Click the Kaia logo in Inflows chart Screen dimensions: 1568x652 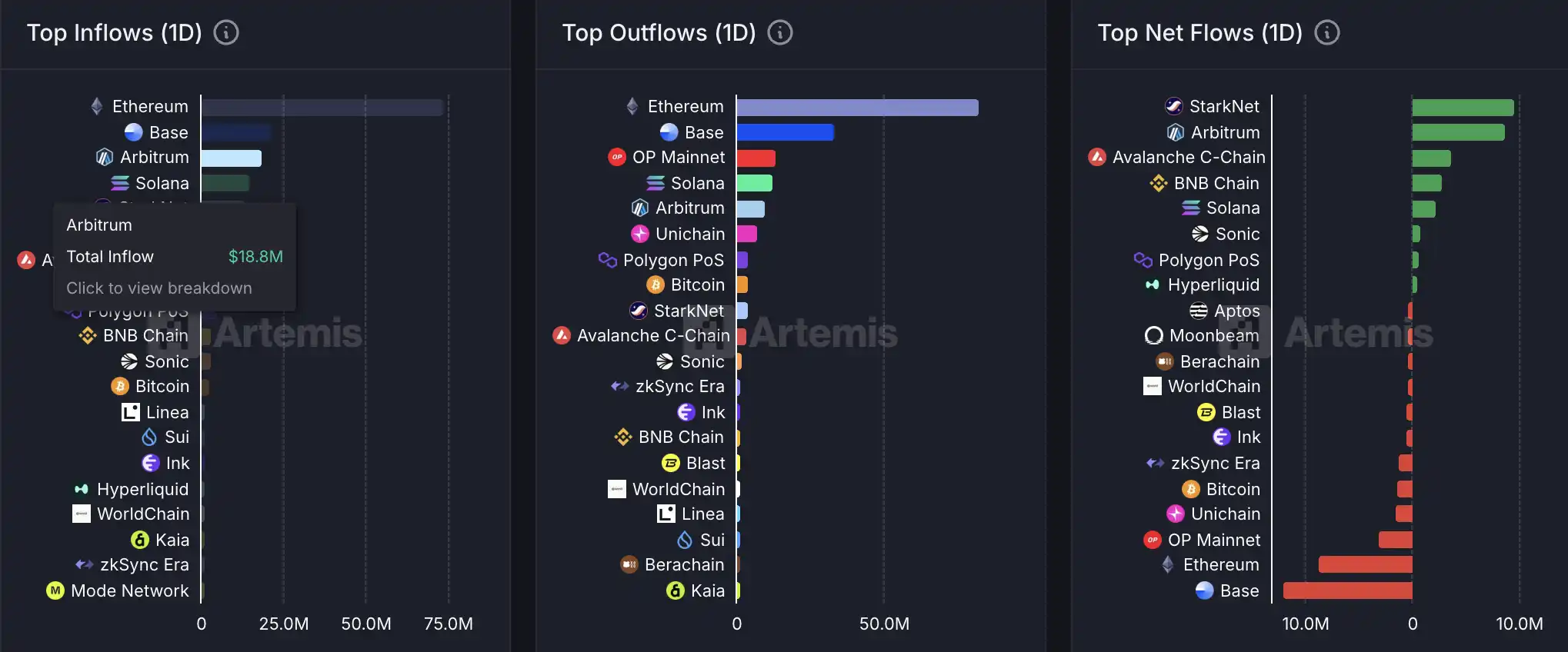[x=139, y=540]
